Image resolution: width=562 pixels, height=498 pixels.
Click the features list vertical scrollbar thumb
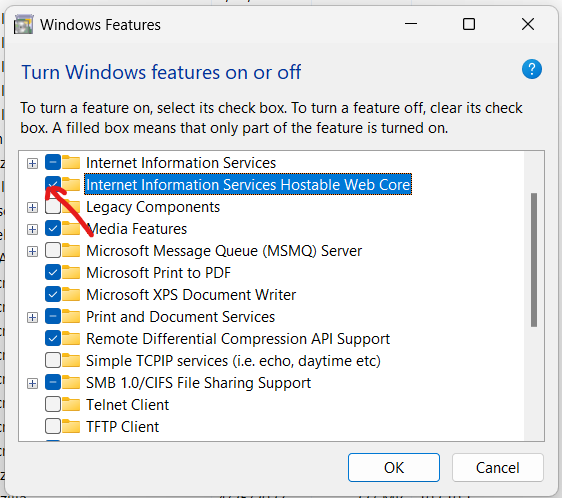[x=534, y=260]
